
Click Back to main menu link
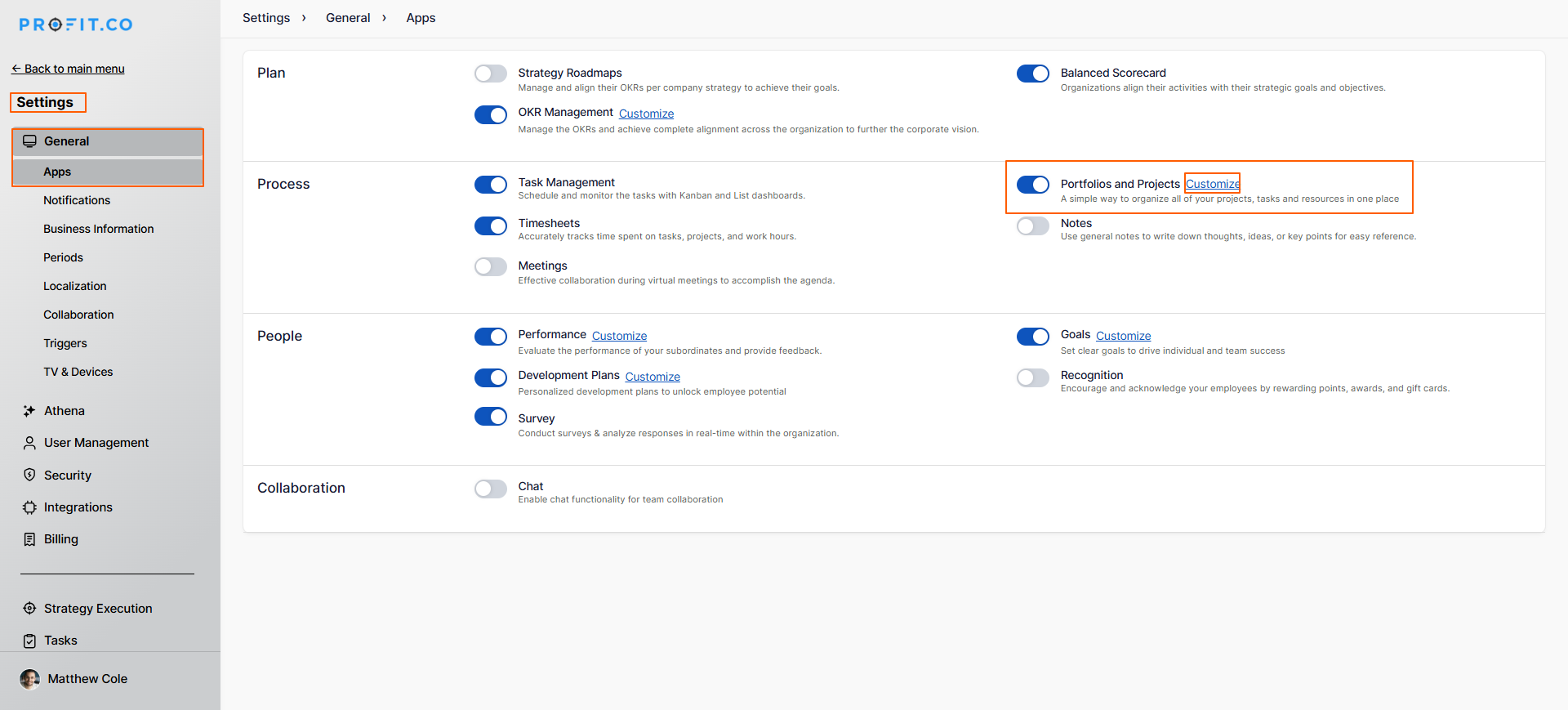68,69
